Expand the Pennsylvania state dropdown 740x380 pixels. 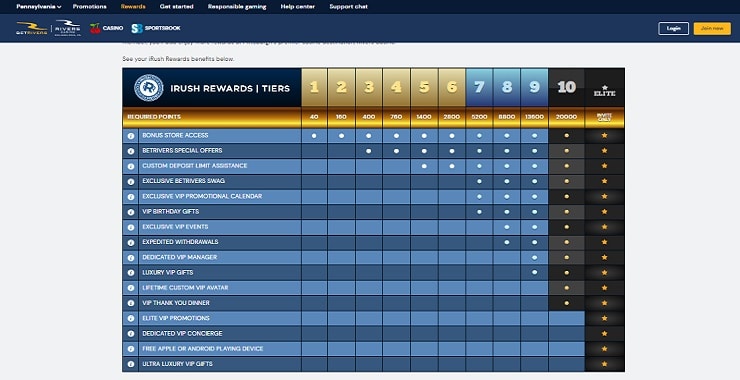[x=39, y=7]
